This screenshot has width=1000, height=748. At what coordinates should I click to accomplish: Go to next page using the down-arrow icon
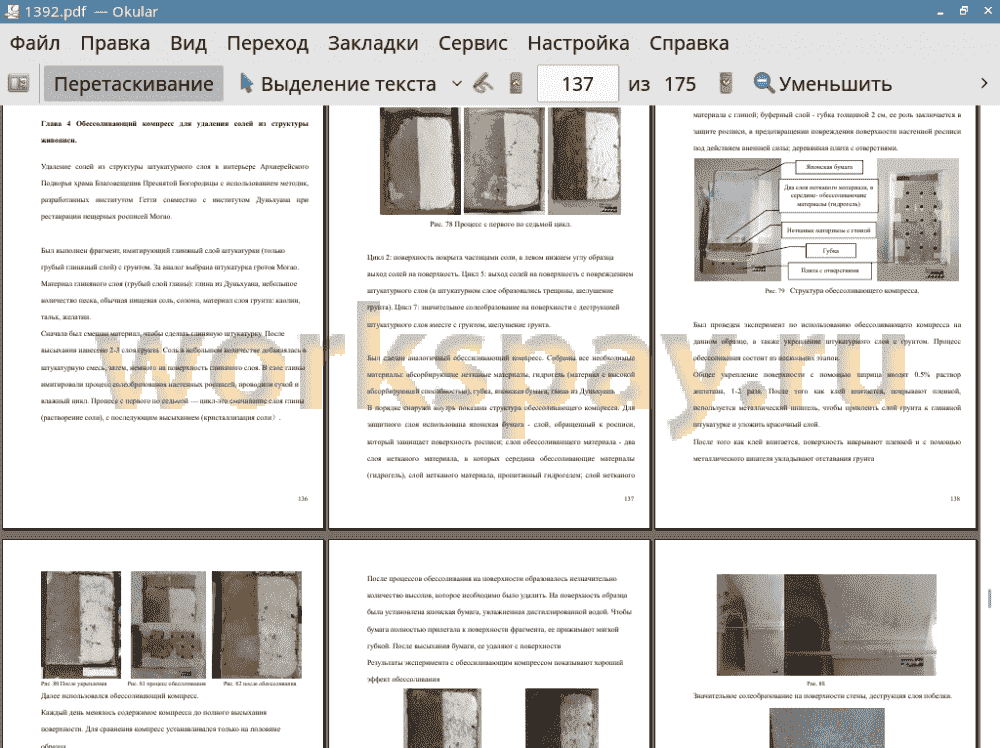(x=726, y=84)
